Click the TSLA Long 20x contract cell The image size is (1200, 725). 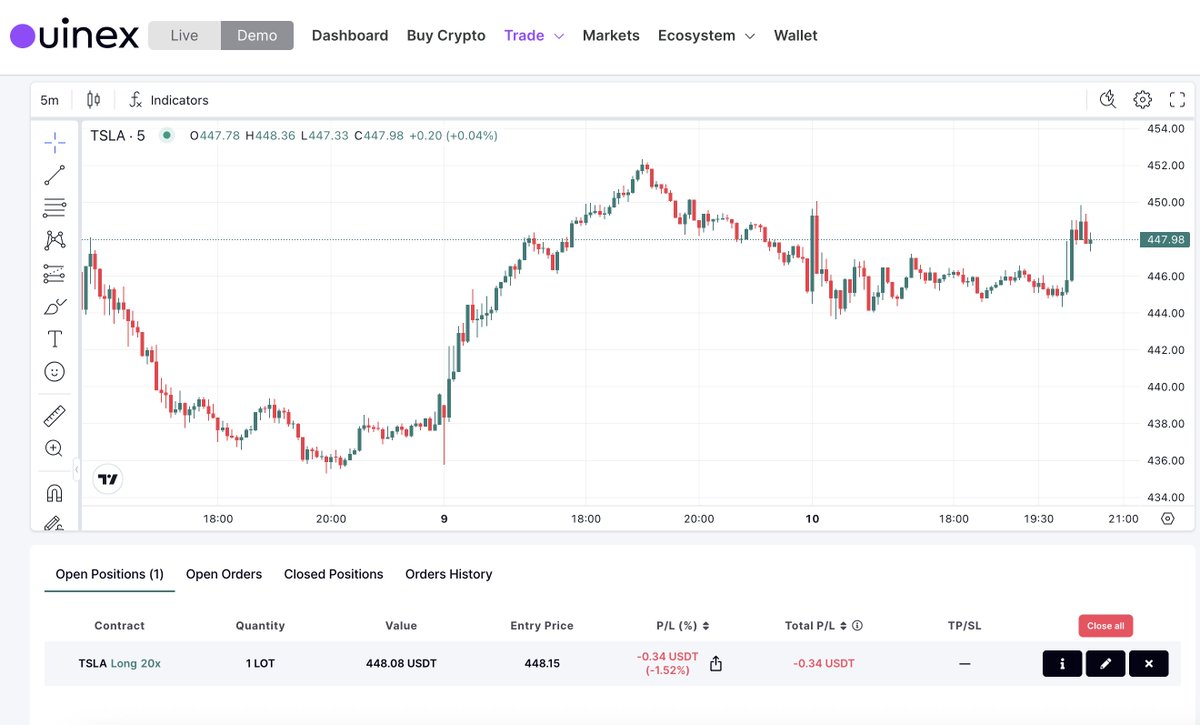(119, 663)
